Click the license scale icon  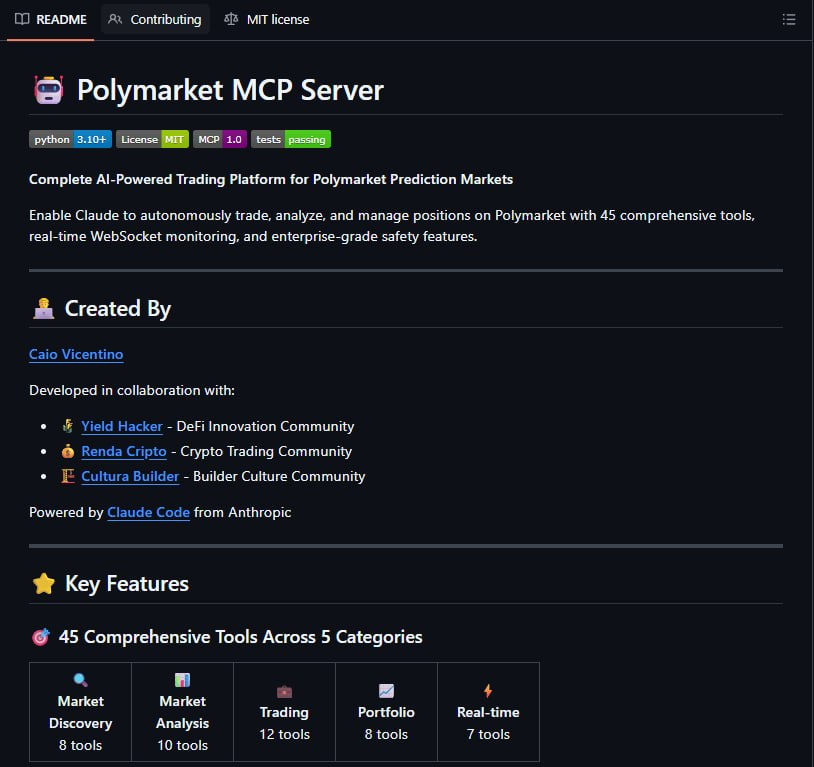point(231,19)
